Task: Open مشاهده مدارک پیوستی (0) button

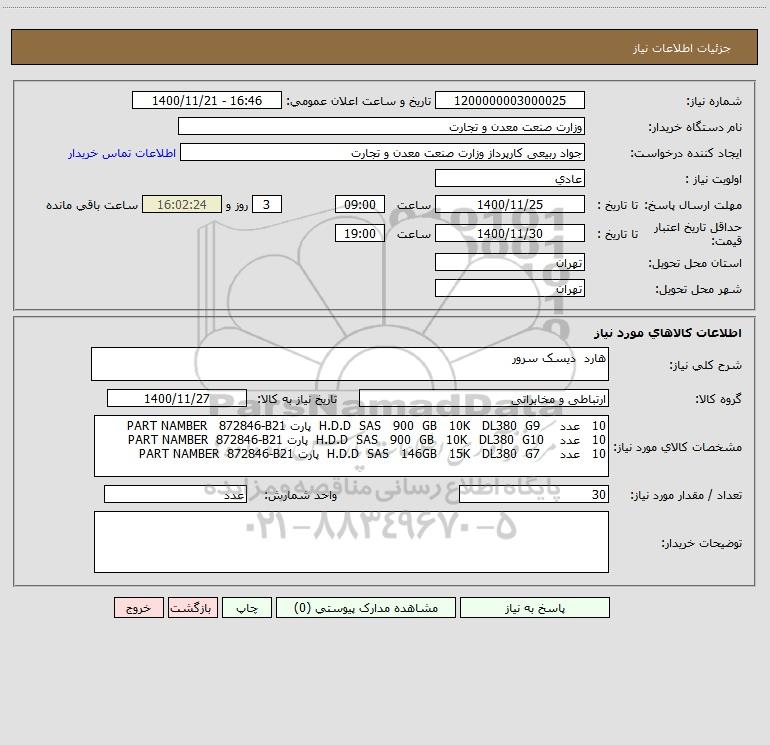Action: point(365,607)
